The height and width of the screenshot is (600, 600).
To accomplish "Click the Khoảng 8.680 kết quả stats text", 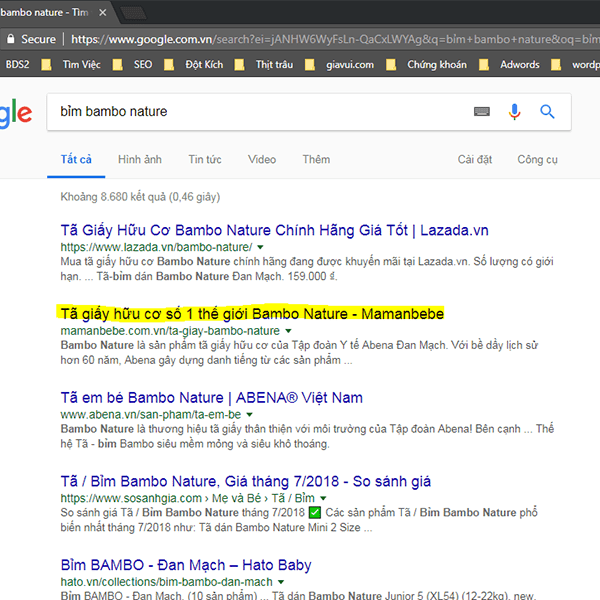I will pyautogui.click(x=140, y=197).
